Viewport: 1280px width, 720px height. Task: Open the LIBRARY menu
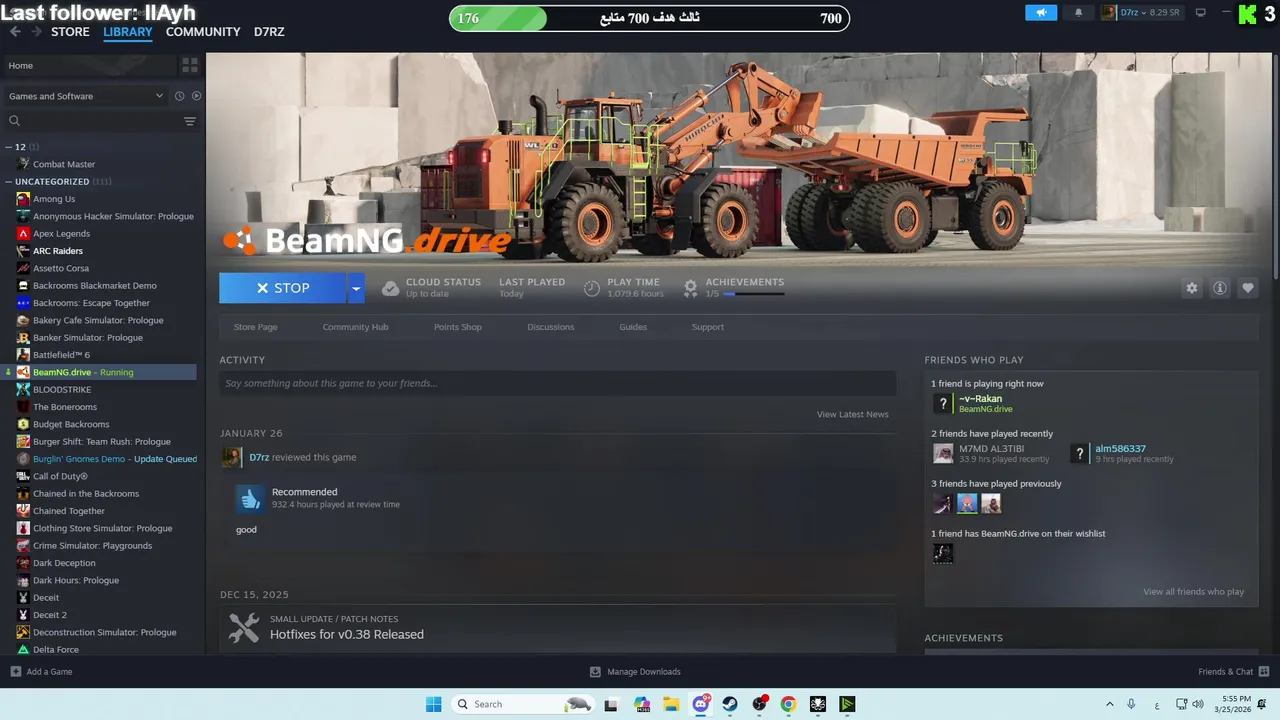click(128, 32)
